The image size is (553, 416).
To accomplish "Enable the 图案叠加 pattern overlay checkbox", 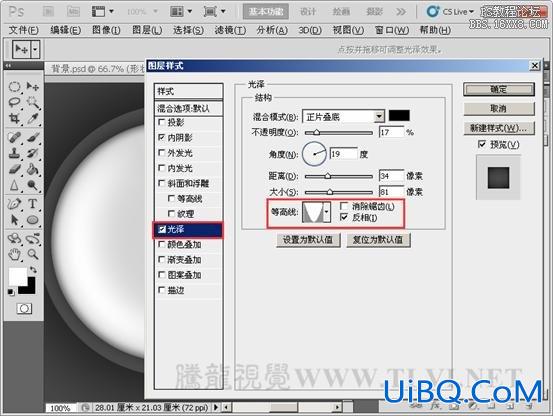I will coord(162,274).
